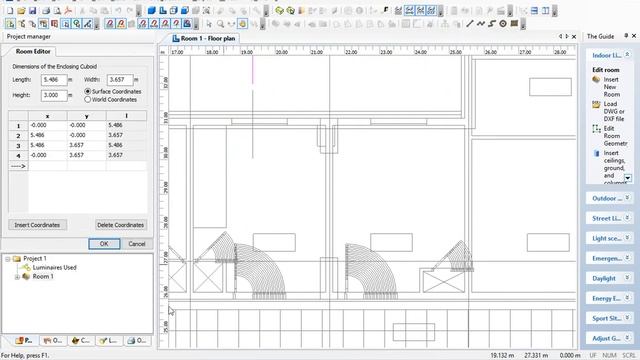Show more Edit room guide items arrow
The width and height of the screenshot is (640, 360).
click(x=628, y=178)
